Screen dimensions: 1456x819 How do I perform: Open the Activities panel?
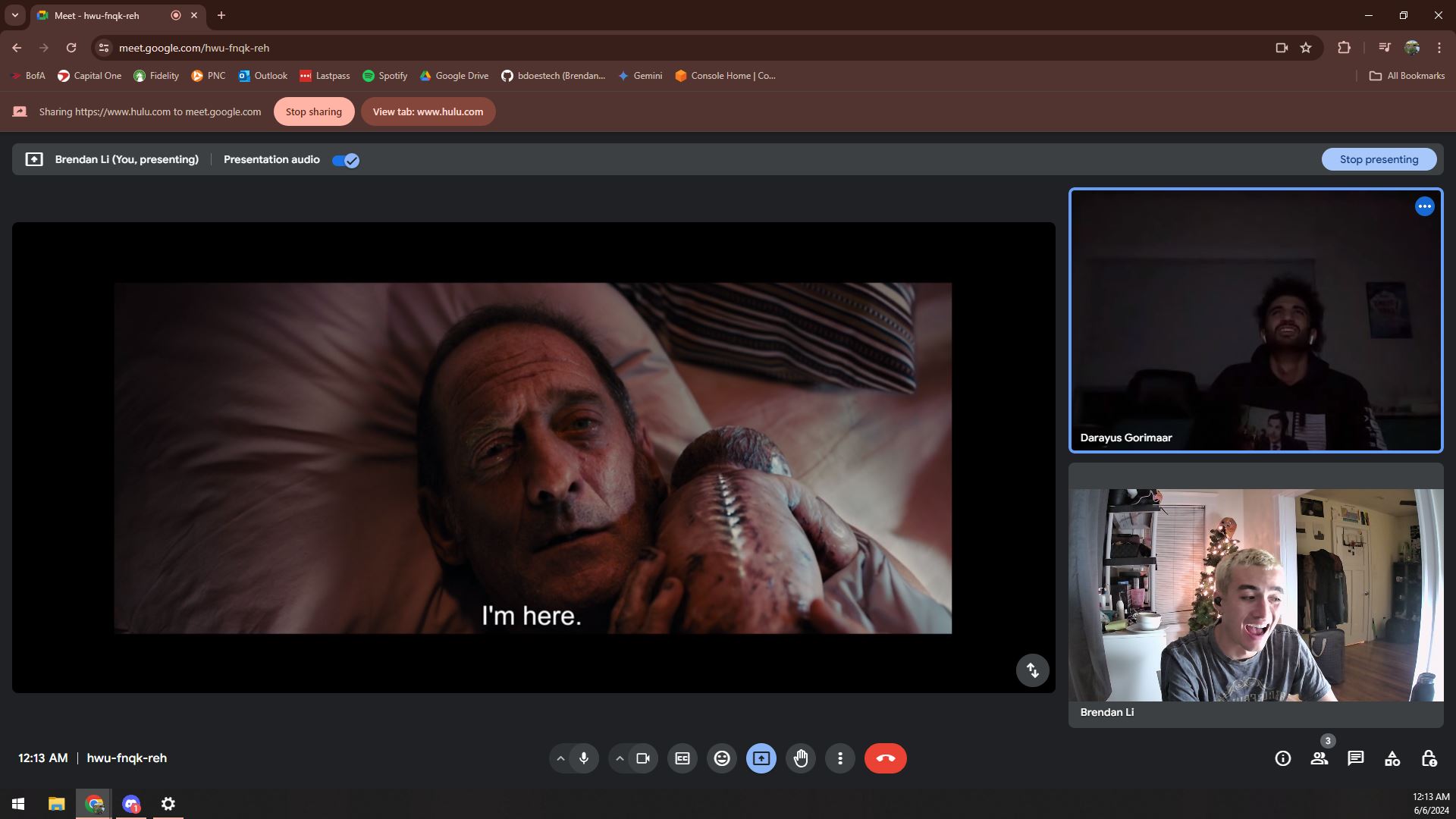pos(1392,758)
